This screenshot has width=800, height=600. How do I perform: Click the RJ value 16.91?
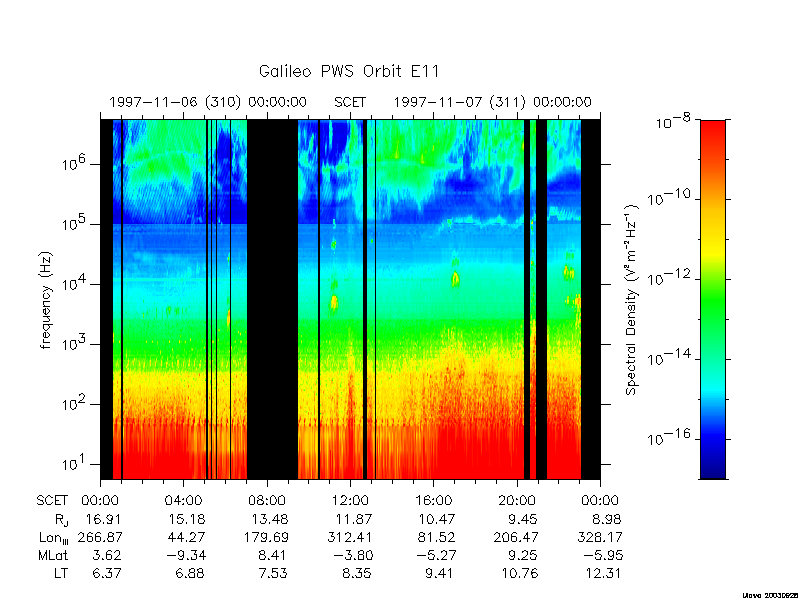(x=102, y=519)
